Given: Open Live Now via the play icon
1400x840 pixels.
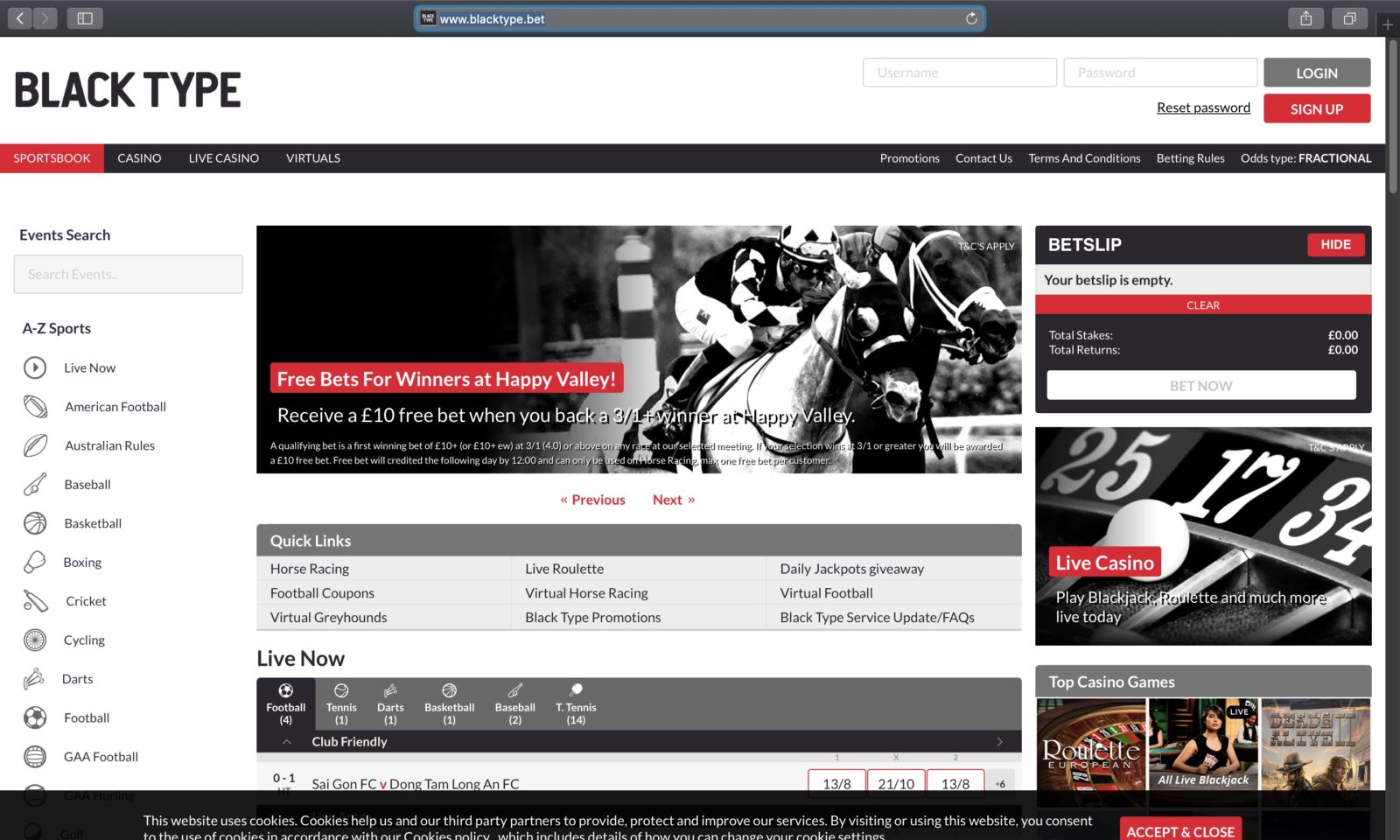Looking at the screenshot, I should coord(34,367).
